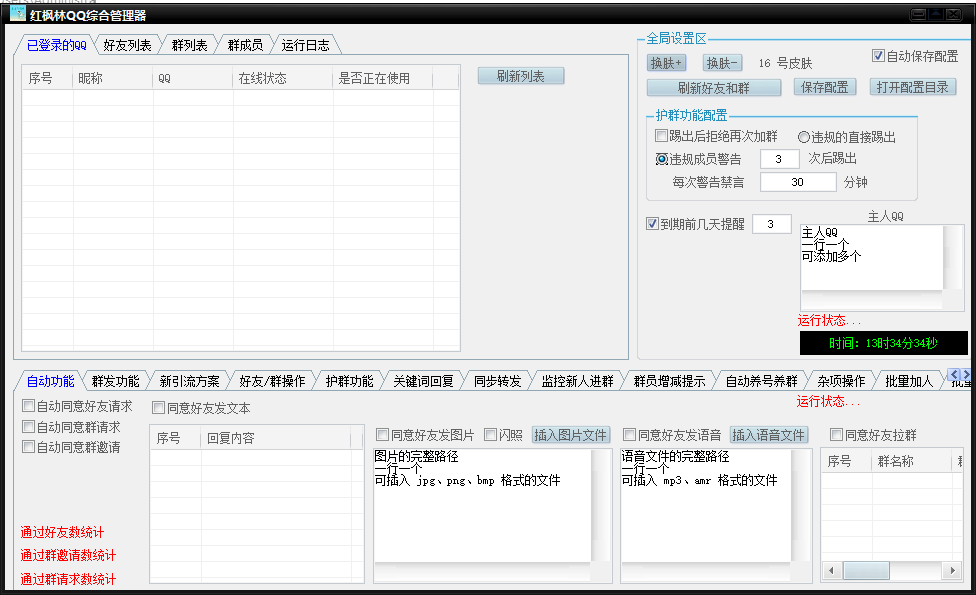Click 刷新好友和群 button
This screenshot has width=976, height=595.
[x=713, y=88]
